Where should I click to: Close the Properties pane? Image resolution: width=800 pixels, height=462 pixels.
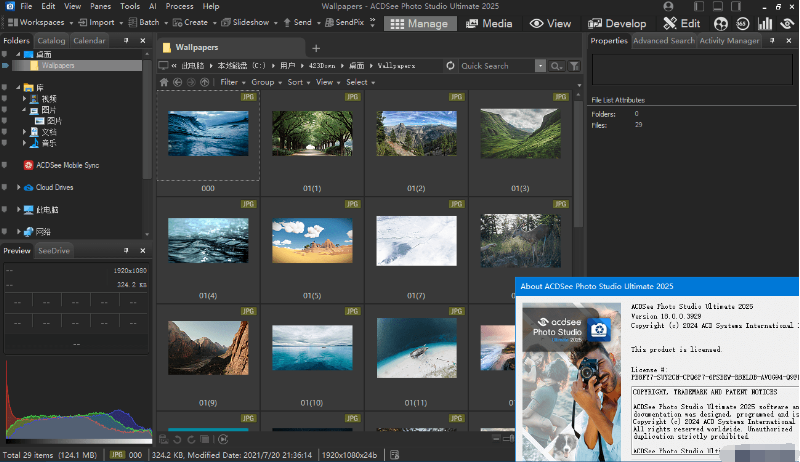(x=789, y=40)
